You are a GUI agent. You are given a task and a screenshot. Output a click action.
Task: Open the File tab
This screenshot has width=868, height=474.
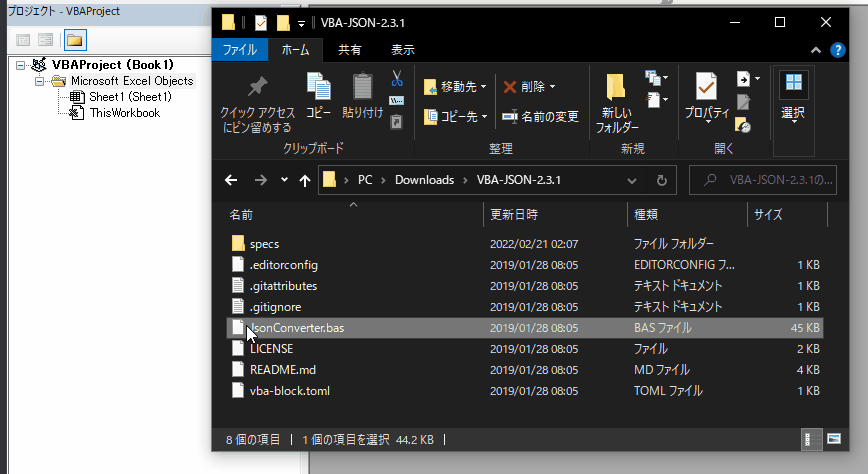240,50
